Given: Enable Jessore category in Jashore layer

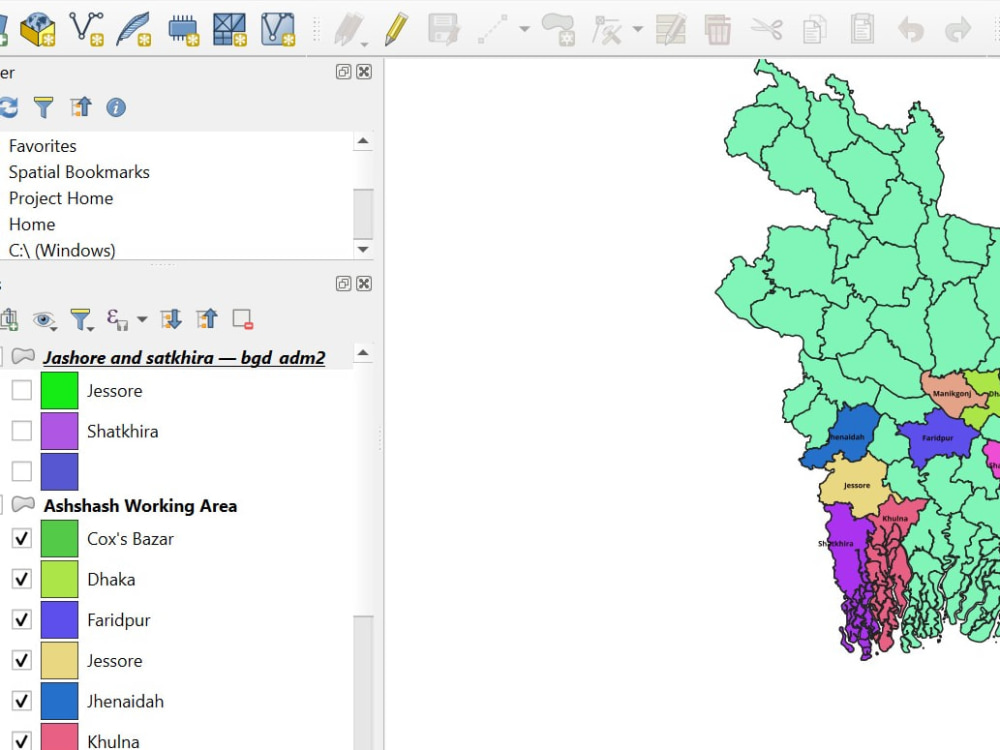Looking at the screenshot, I should [x=22, y=390].
